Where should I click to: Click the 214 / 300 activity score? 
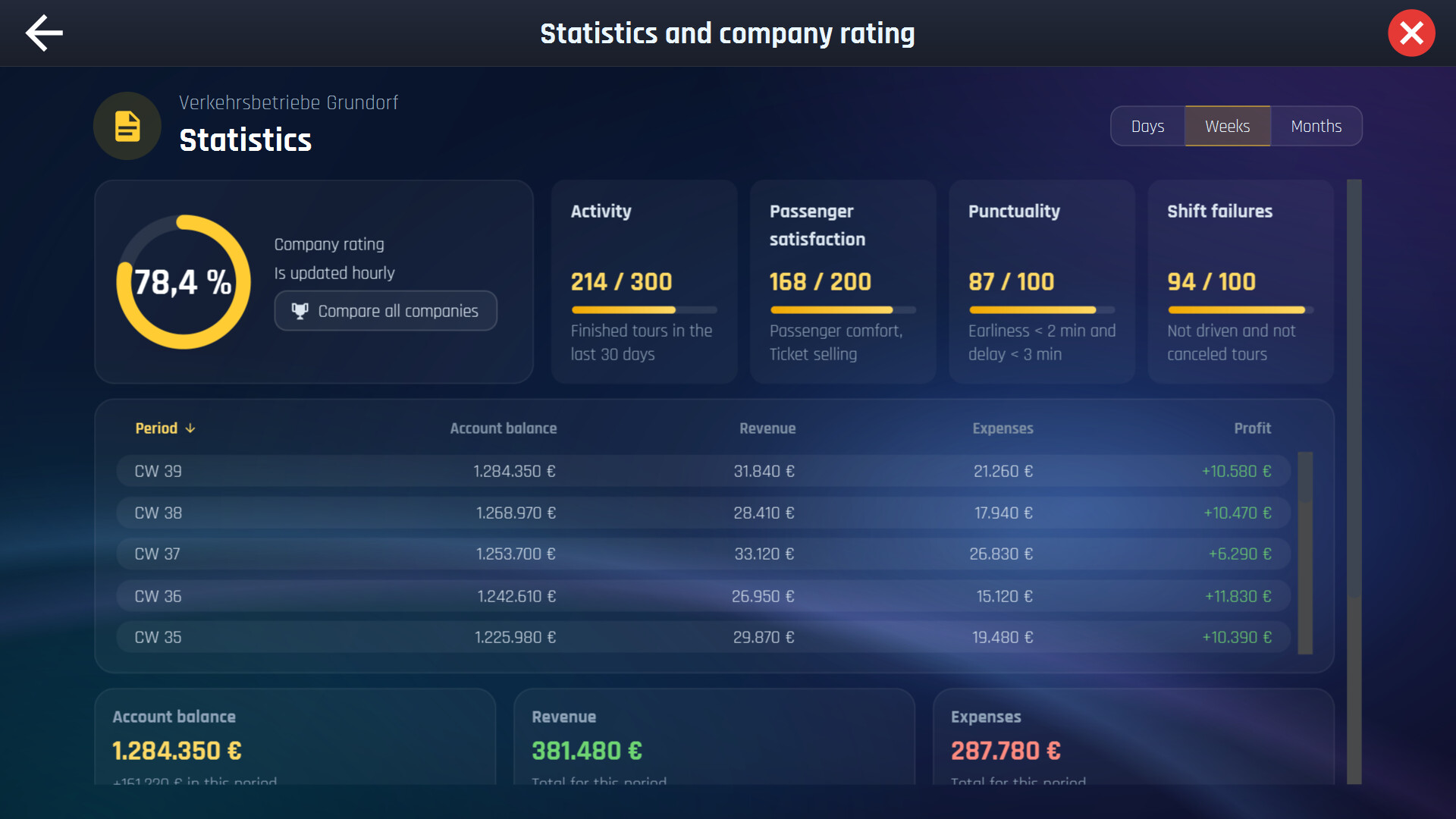tap(621, 281)
